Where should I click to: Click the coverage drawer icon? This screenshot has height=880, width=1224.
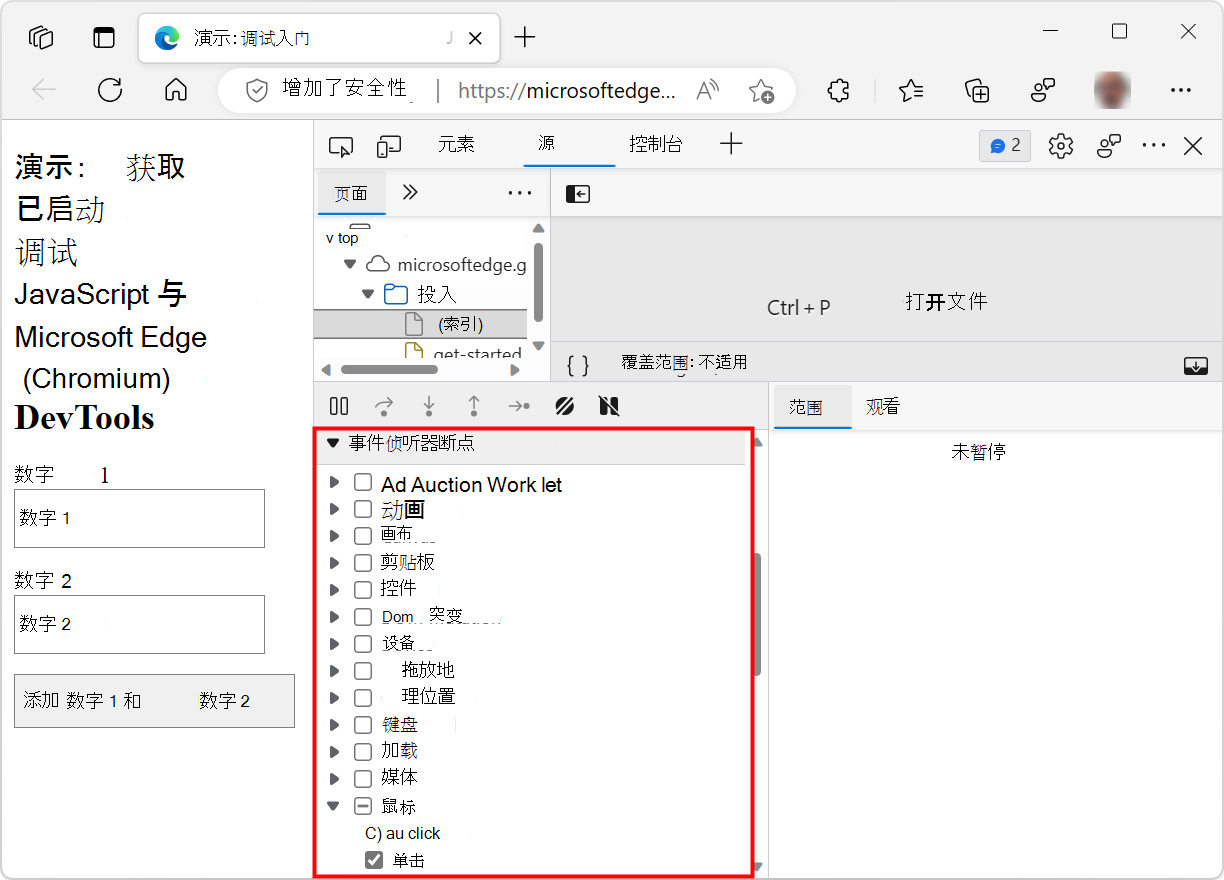click(x=1196, y=366)
